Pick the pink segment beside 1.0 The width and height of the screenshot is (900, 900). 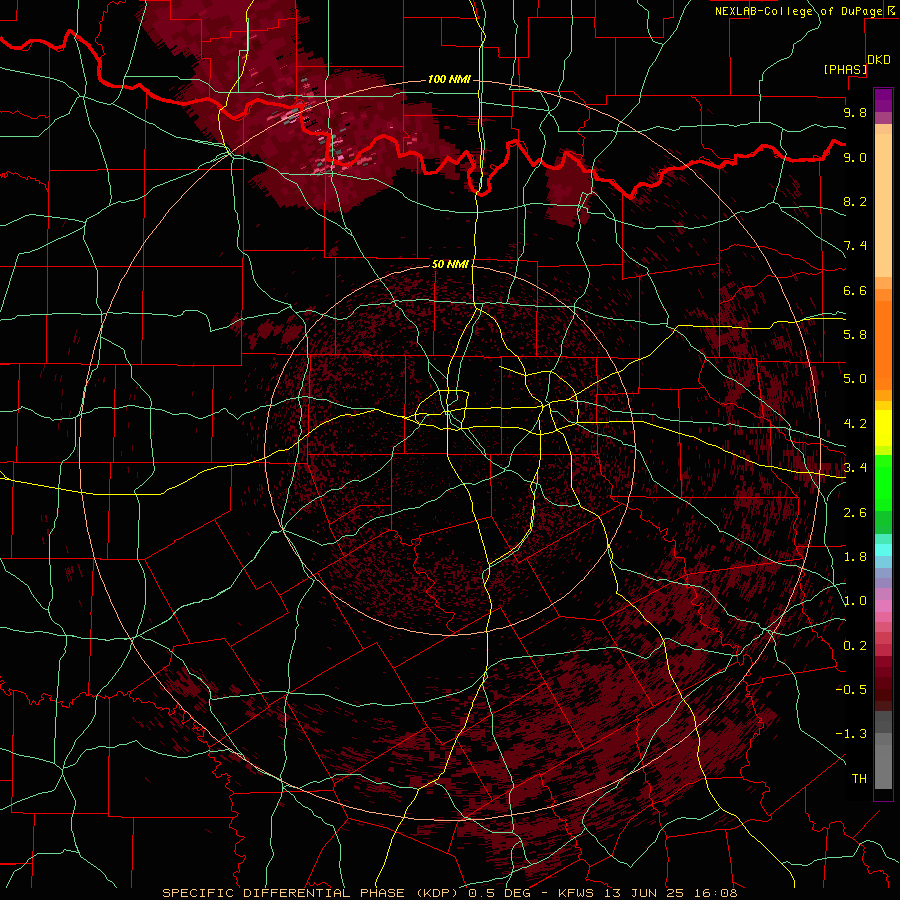[x=883, y=606]
